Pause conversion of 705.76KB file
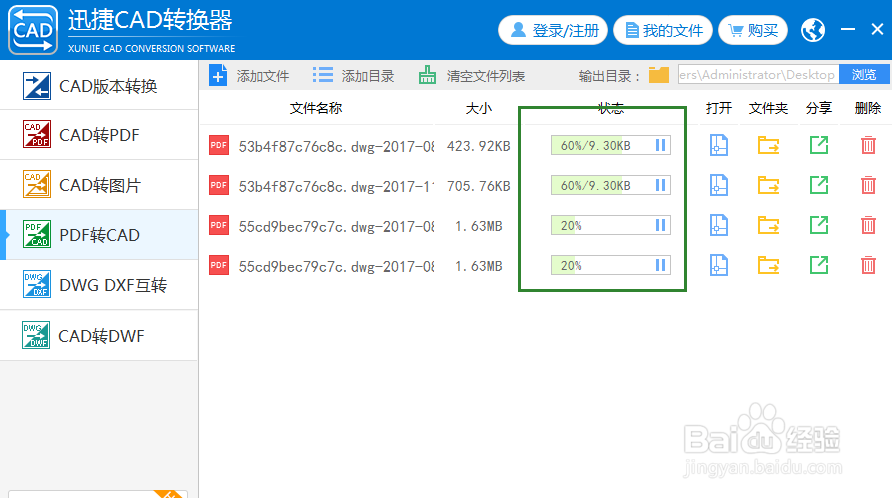The height and width of the screenshot is (498, 892). point(660,186)
